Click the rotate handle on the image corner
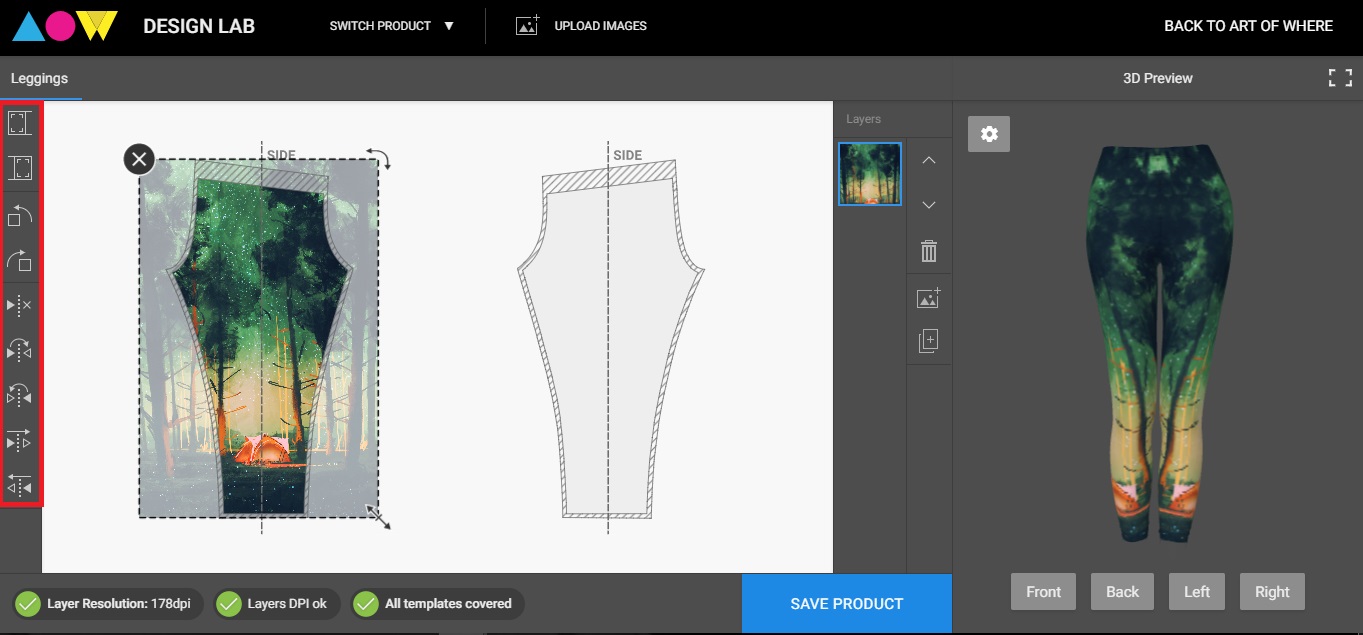Image resolution: width=1363 pixels, height=635 pixels. [378, 157]
